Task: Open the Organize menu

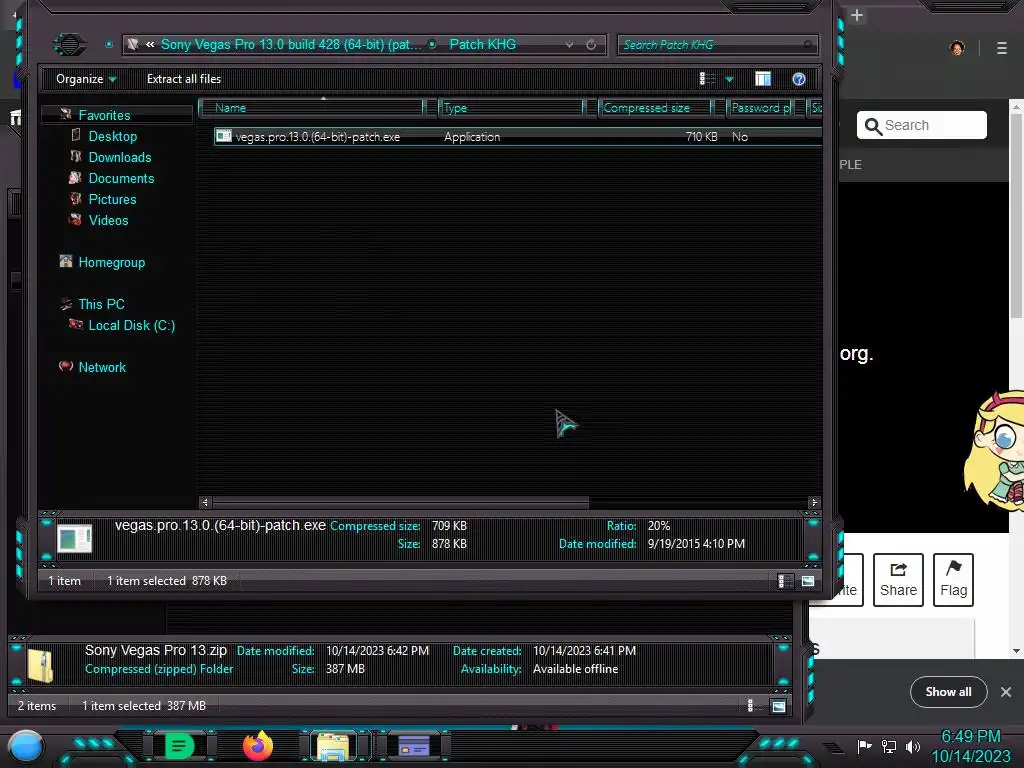Action: click(x=86, y=79)
